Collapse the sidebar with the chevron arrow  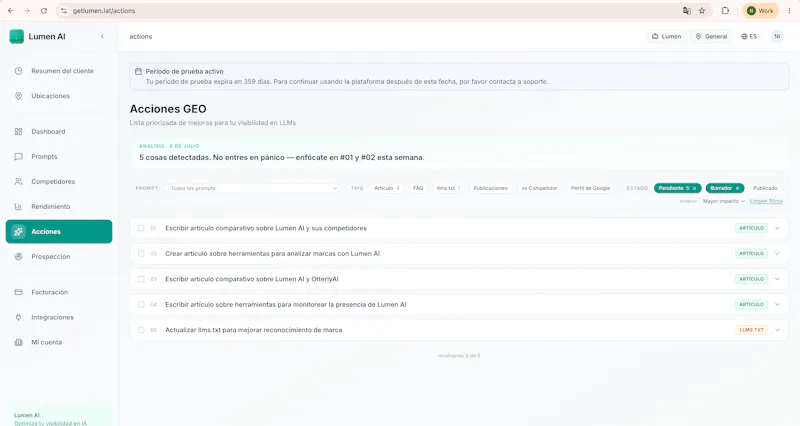[102, 36]
